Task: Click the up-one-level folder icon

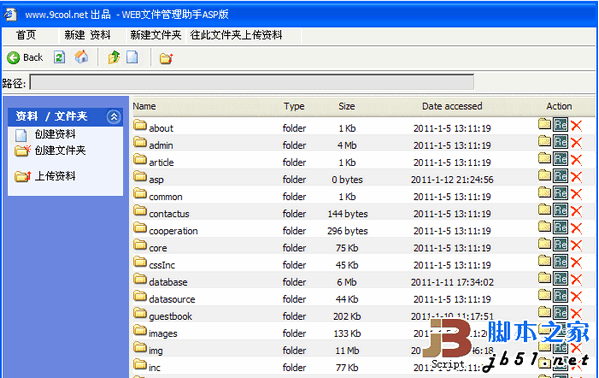Action: [x=114, y=57]
